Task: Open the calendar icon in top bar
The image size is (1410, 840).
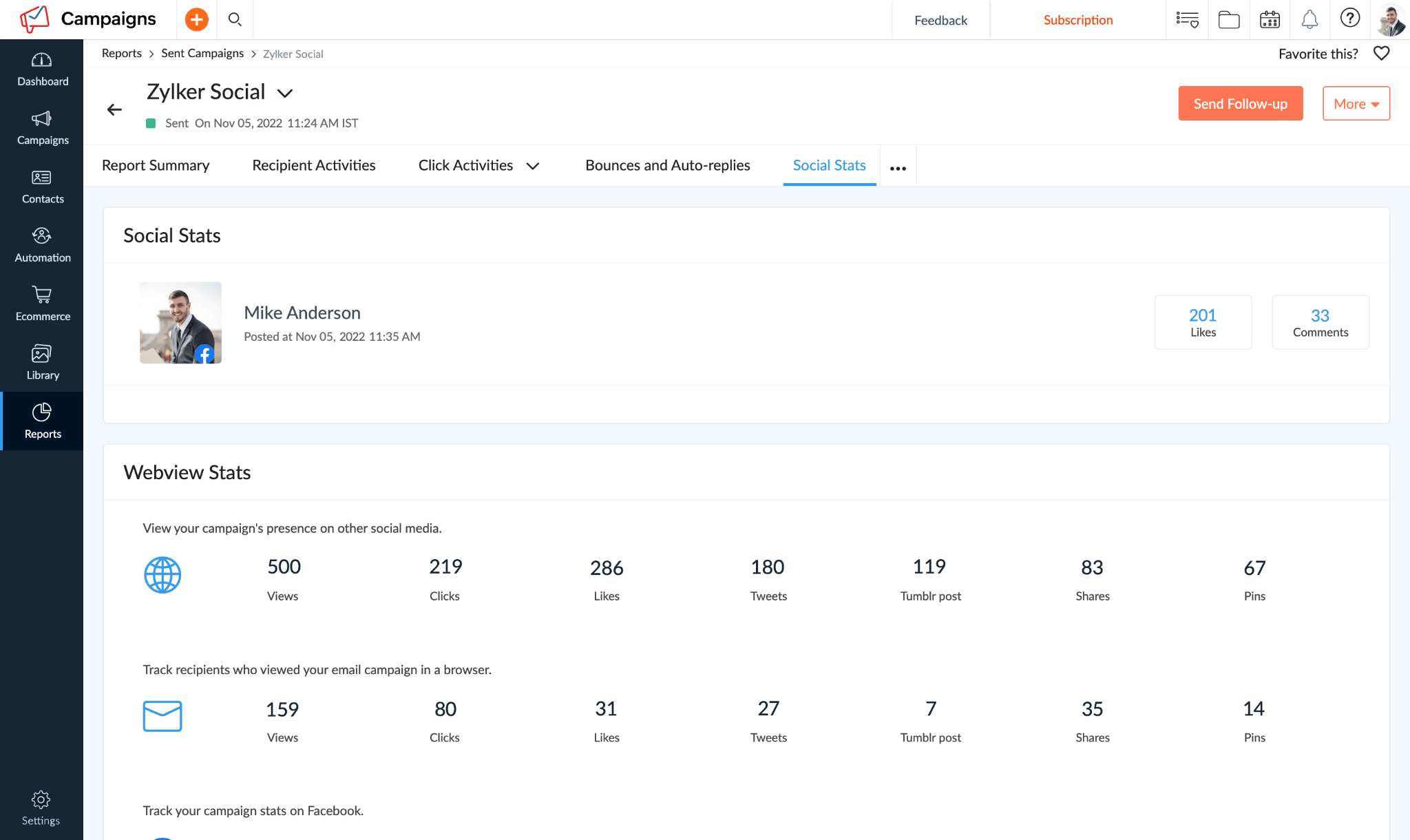Action: [1270, 19]
